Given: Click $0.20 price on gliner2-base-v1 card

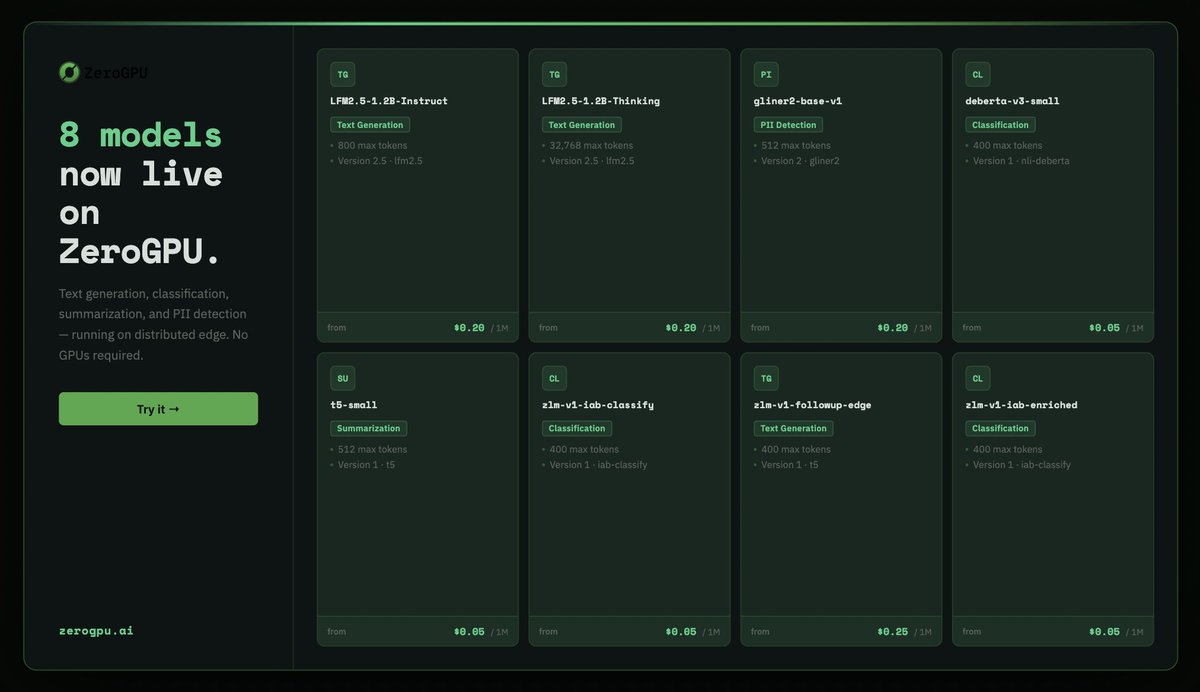Looking at the screenshot, I should click(x=893, y=327).
